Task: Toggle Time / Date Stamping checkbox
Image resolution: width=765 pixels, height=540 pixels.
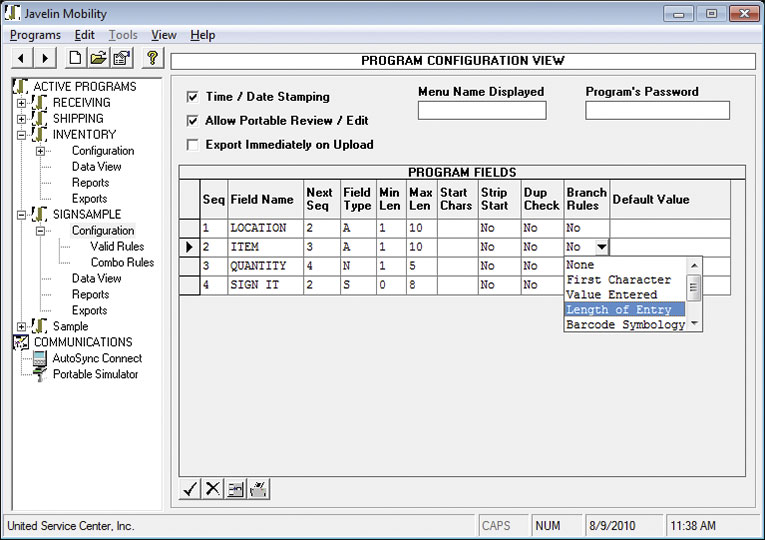Action: pyautogui.click(x=193, y=97)
